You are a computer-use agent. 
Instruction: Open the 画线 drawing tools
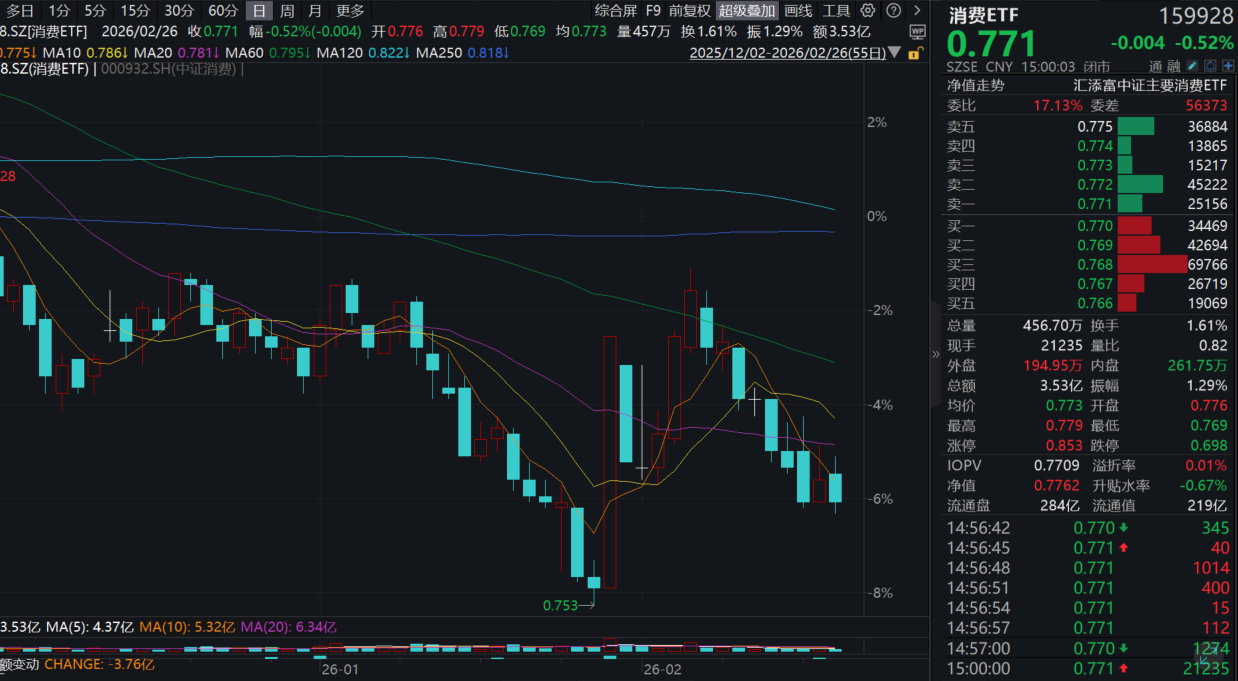pyautogui.click(x=798, y=11)
